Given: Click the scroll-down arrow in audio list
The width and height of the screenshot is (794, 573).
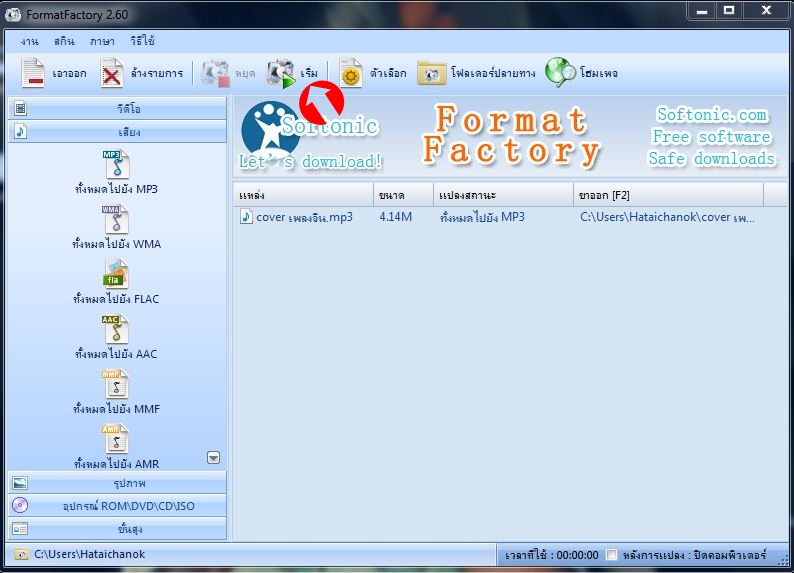Looking at the screenshot, I should [214, 458].
